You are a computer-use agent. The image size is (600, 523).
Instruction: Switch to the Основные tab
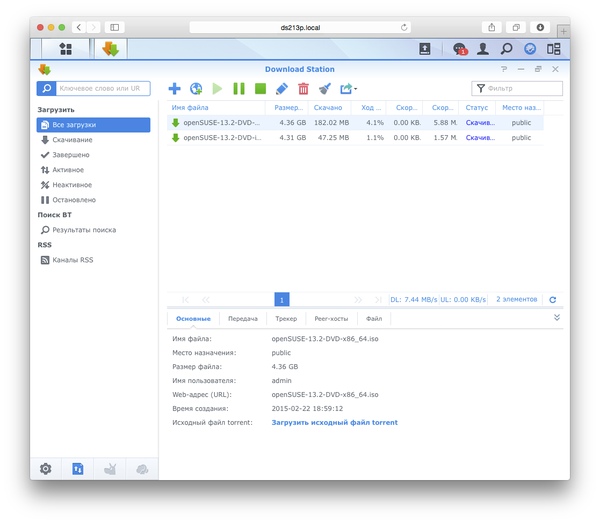193,318
